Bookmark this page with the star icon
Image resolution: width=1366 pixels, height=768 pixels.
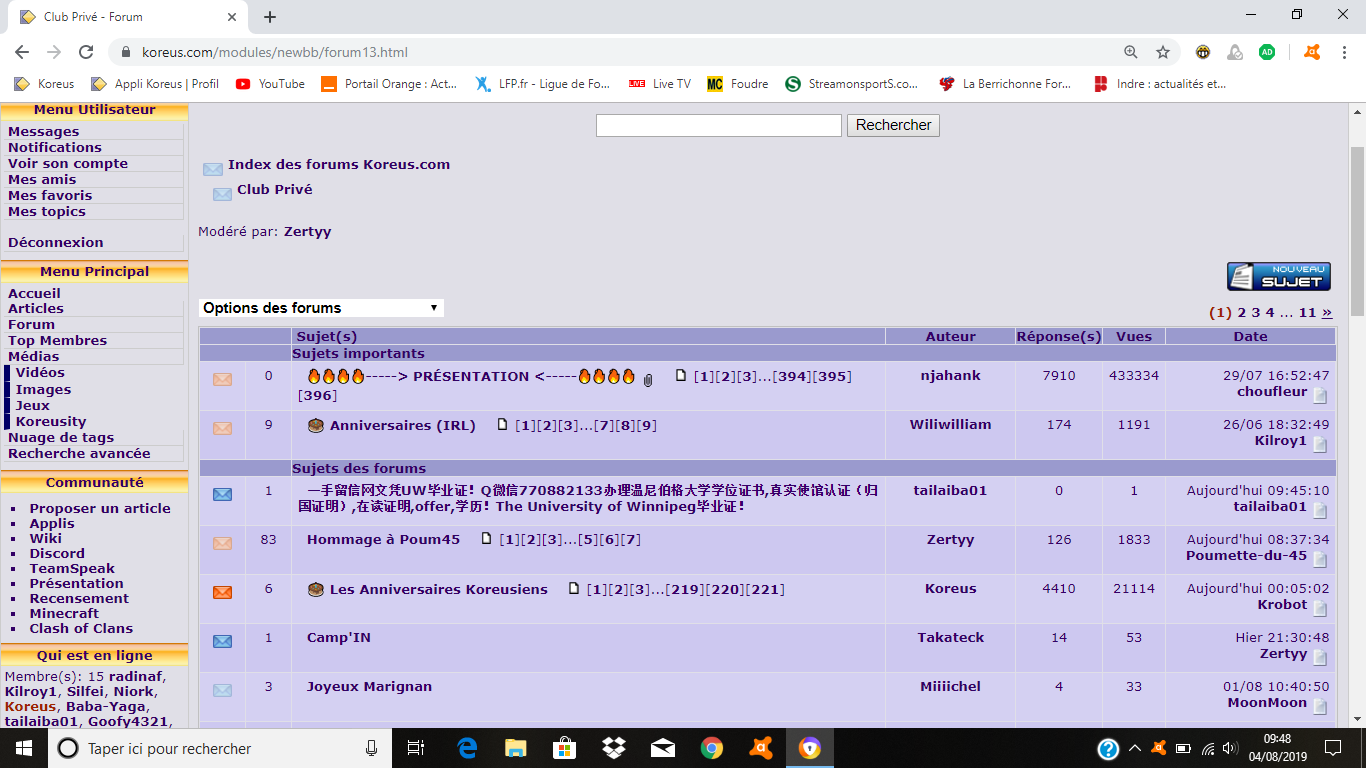[1163, 52]
